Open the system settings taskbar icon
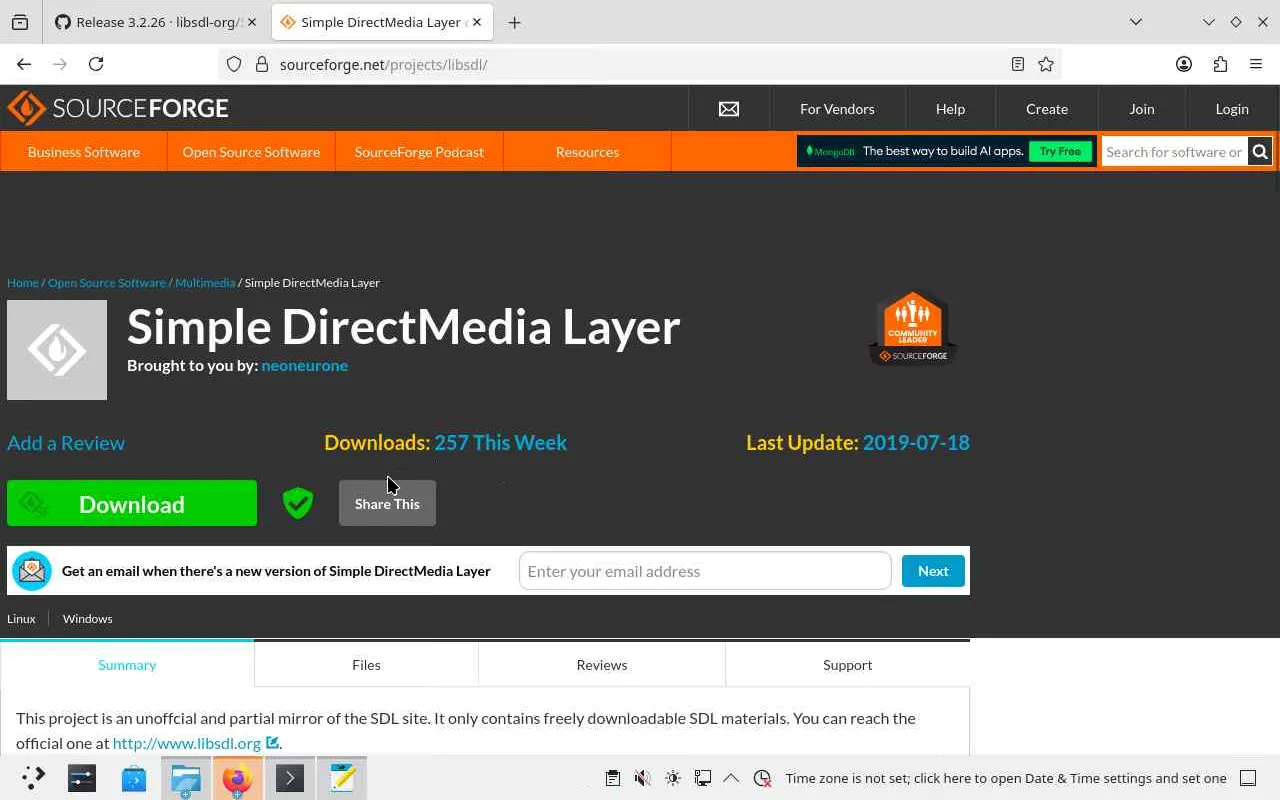1280x800 pixels. point(82,778)
